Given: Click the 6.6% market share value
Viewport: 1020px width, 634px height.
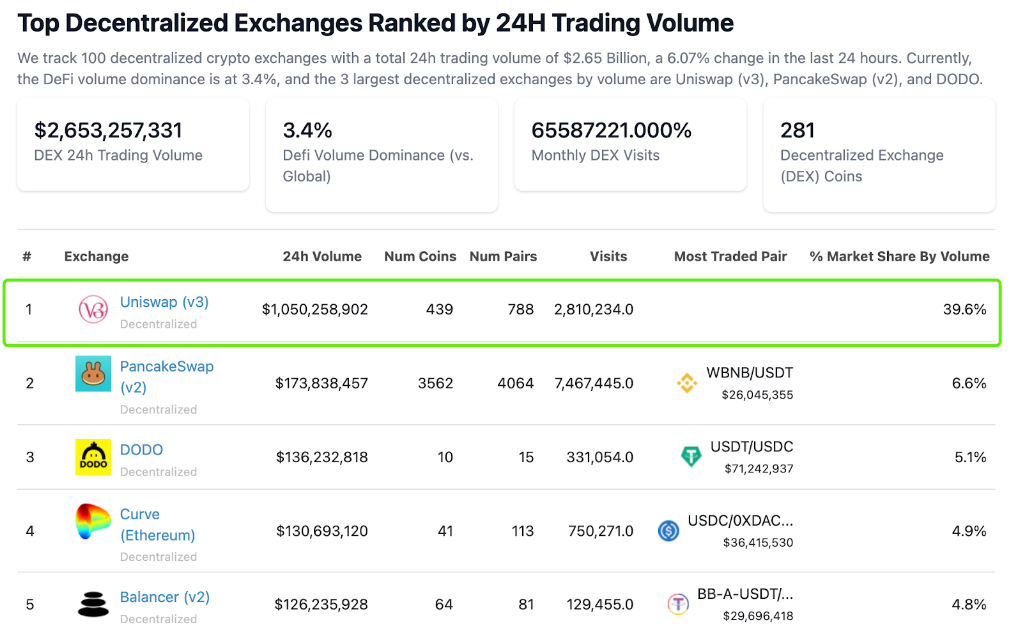Looking at the screenshot, I should coord(969,384).
